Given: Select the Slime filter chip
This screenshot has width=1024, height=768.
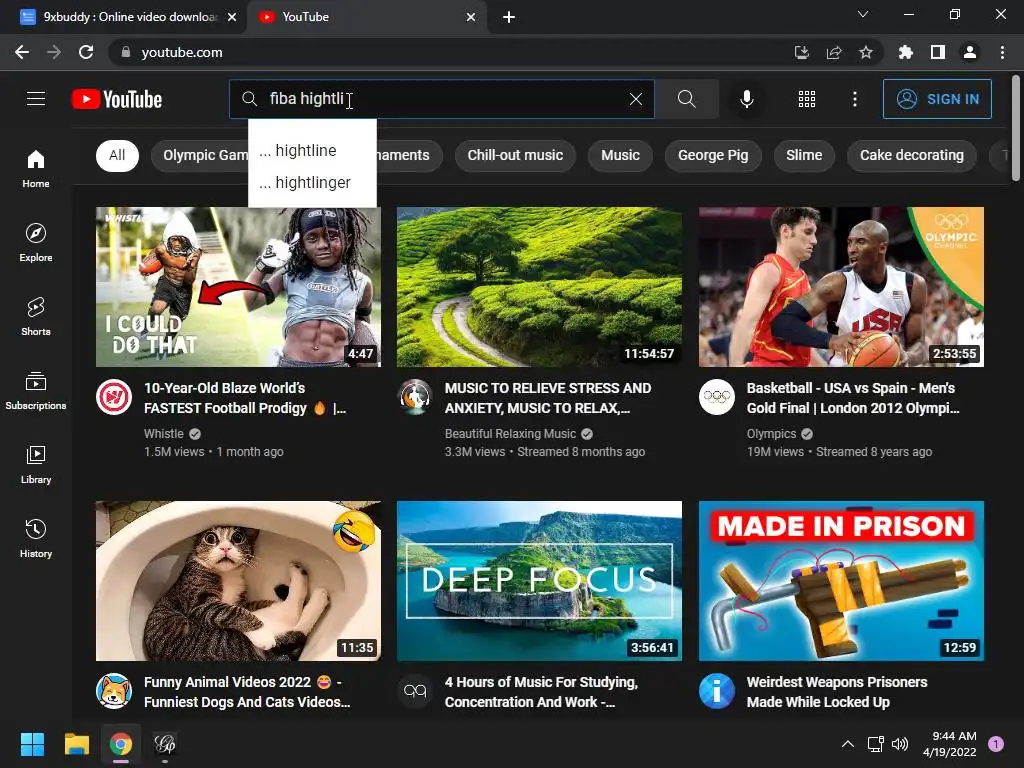Looking at the screenshot, I should click(x=804, y=155).
